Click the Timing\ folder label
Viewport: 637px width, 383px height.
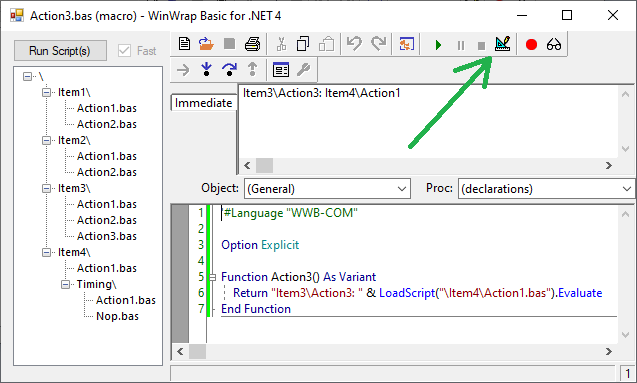click(97, 284)
